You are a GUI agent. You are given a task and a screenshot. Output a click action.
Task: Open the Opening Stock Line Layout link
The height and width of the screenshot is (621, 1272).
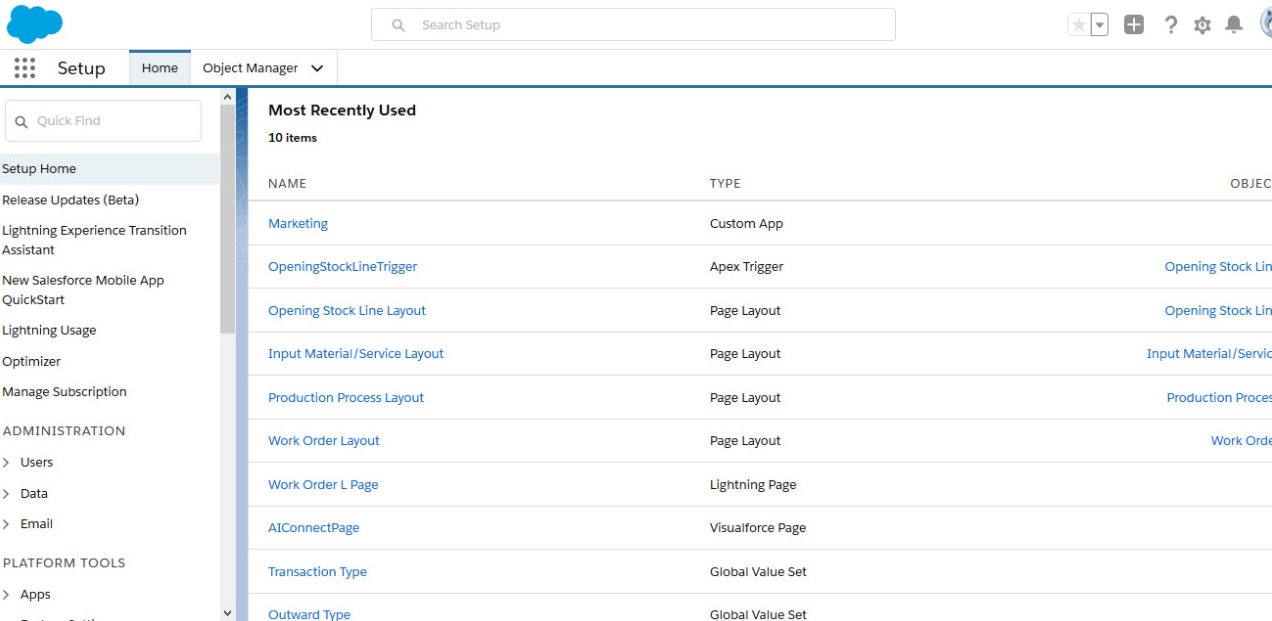(347, 311)
